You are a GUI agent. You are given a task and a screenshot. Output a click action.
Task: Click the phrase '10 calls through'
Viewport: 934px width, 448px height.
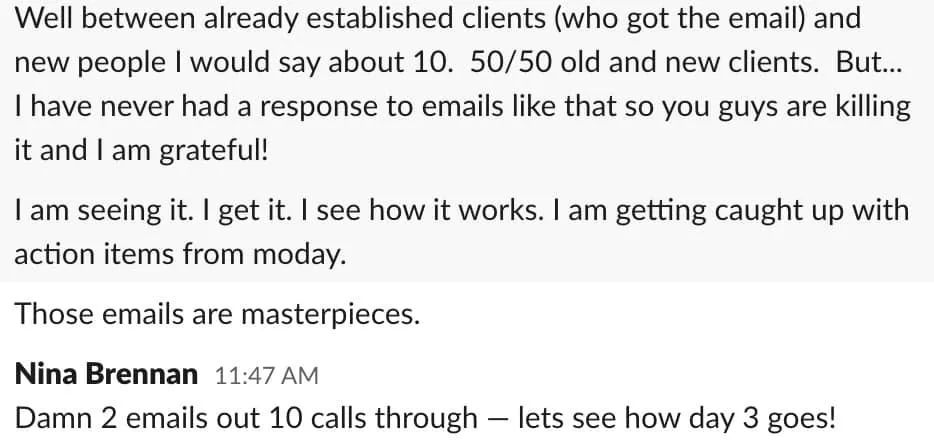coord(373,419)
